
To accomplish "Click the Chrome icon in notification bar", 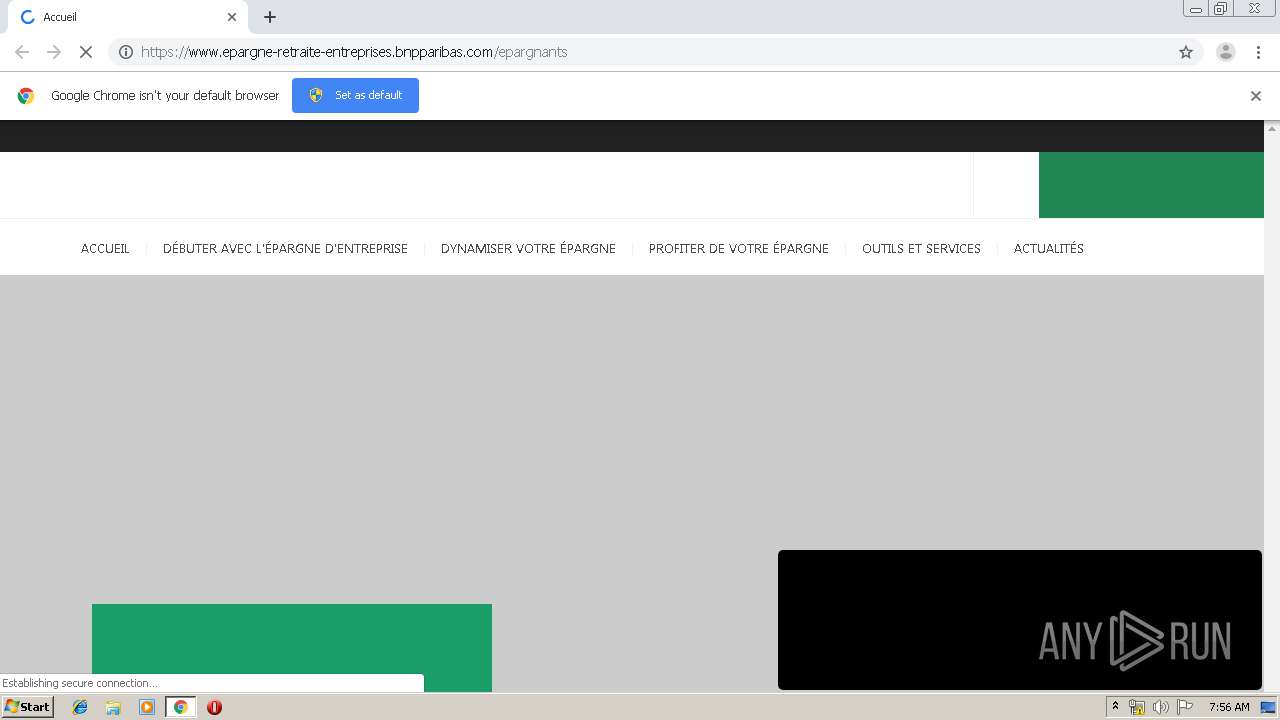I will (26, 96).
